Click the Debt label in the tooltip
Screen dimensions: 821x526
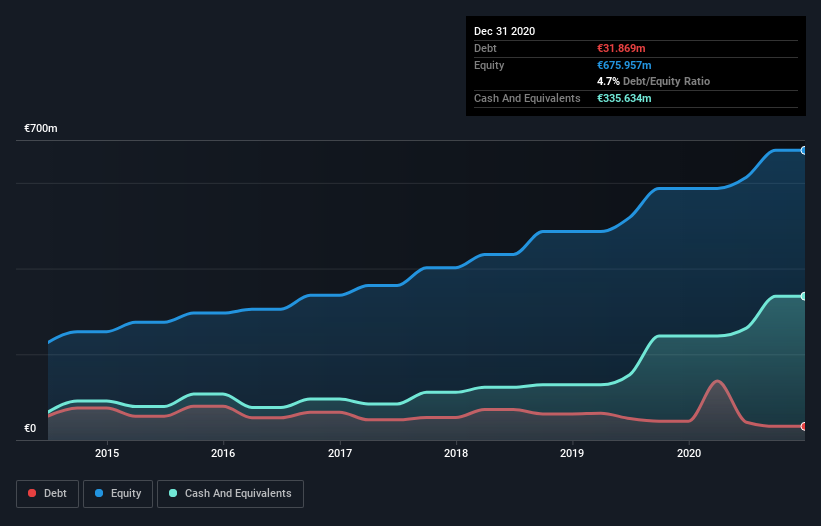[485, 48]
